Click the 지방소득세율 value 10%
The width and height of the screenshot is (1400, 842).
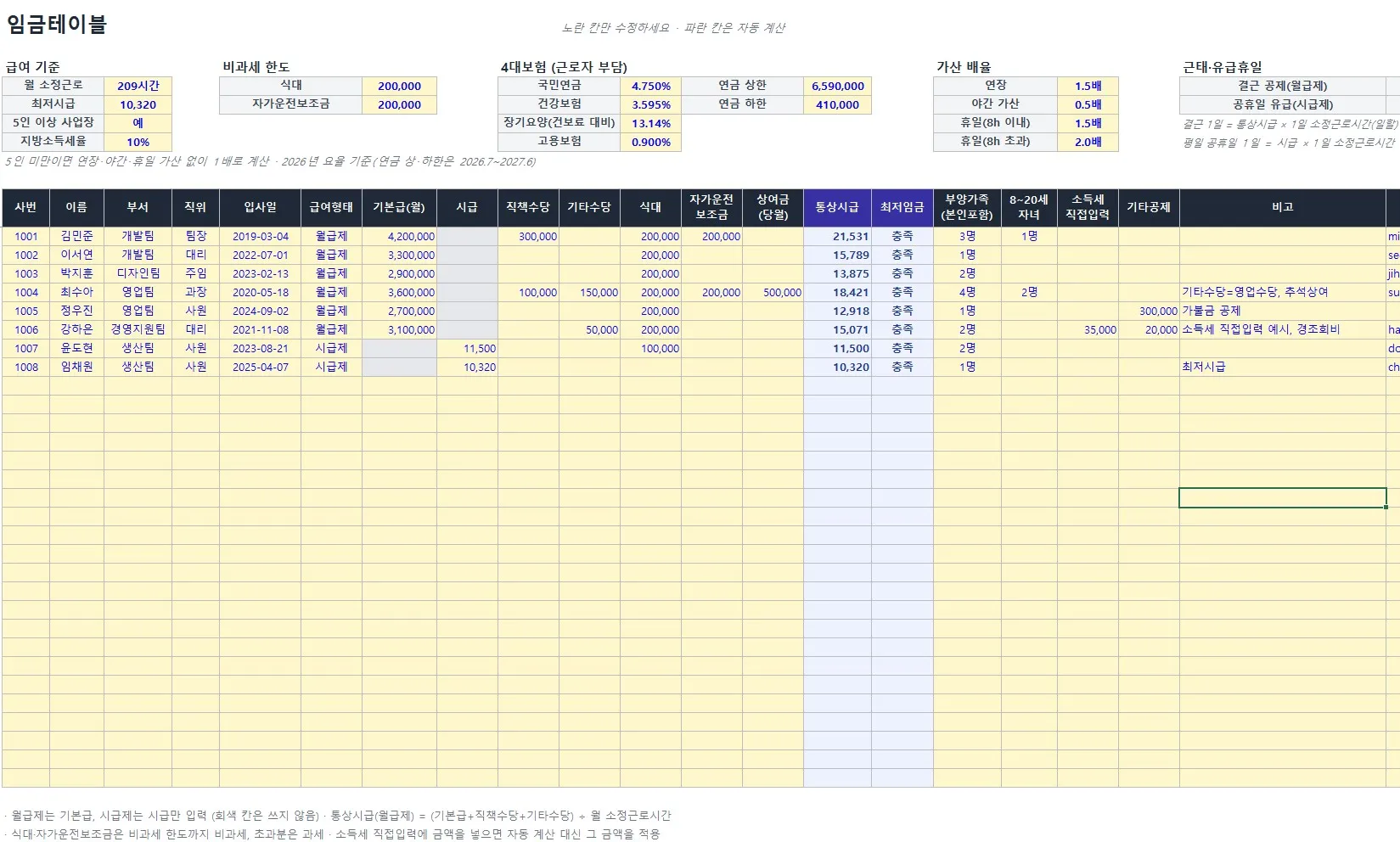click(138, 142)
